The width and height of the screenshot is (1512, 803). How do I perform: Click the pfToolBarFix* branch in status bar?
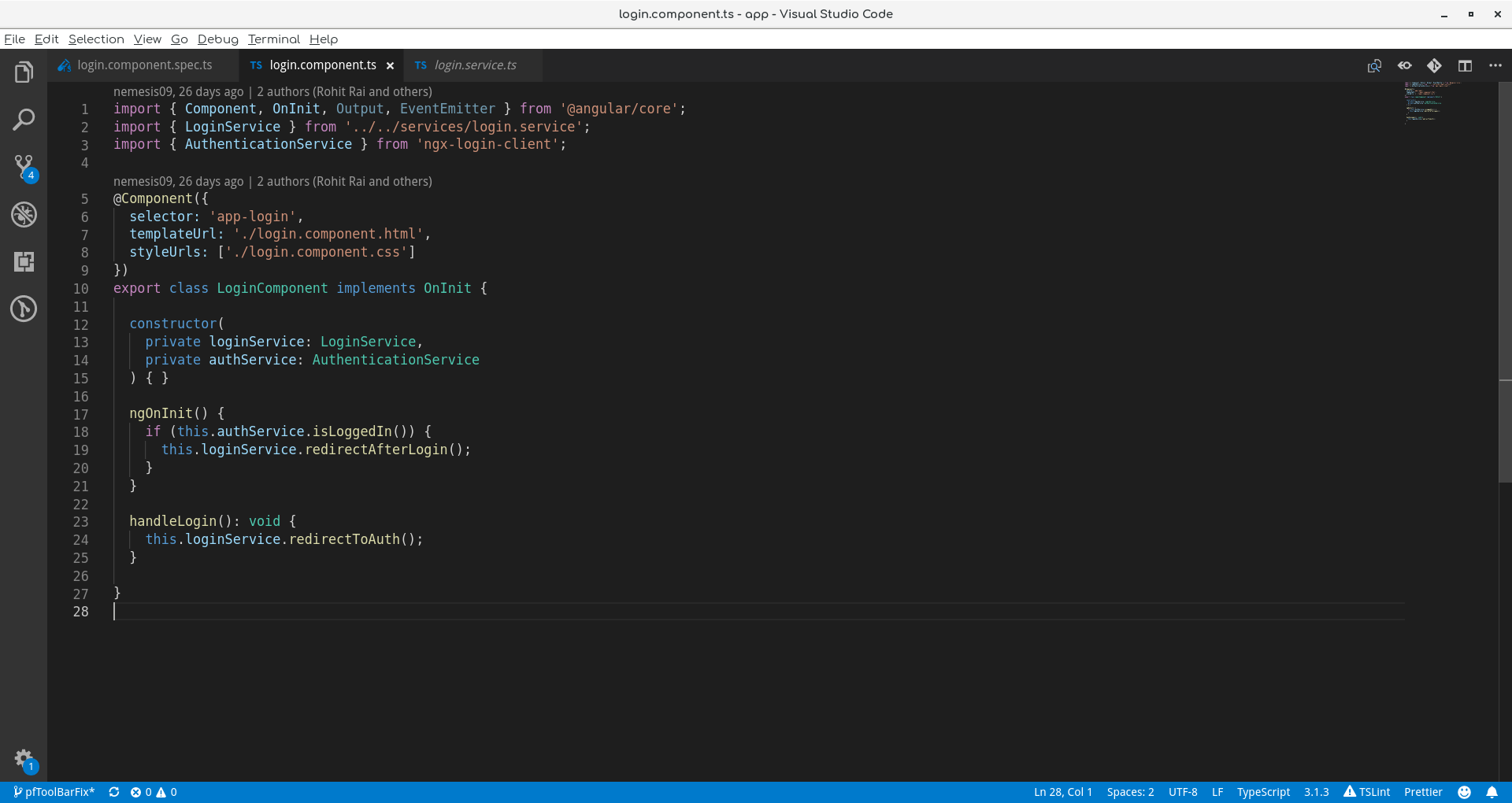(54, 792)
